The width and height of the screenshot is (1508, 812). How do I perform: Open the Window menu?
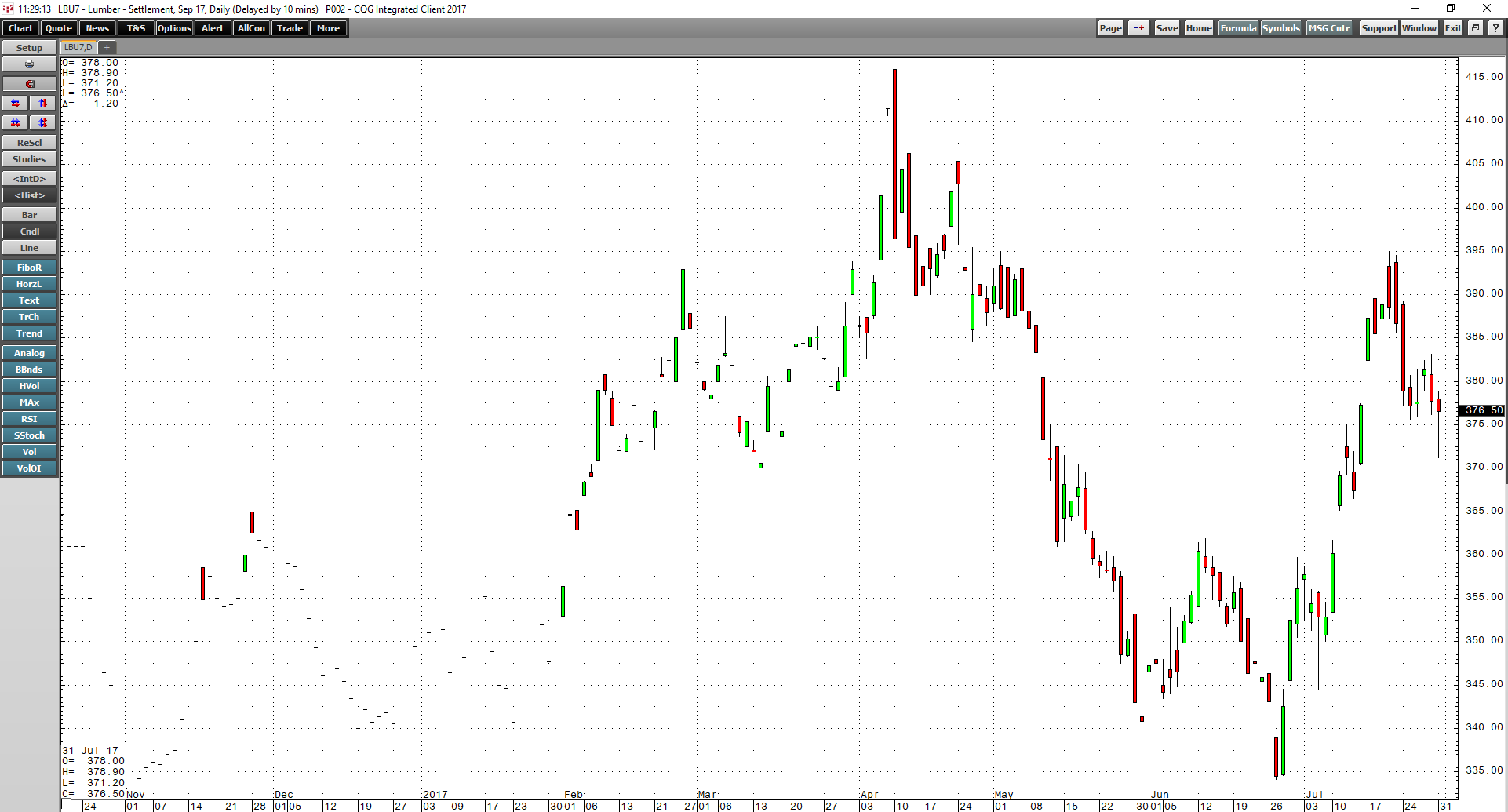tap(1419, 28)
